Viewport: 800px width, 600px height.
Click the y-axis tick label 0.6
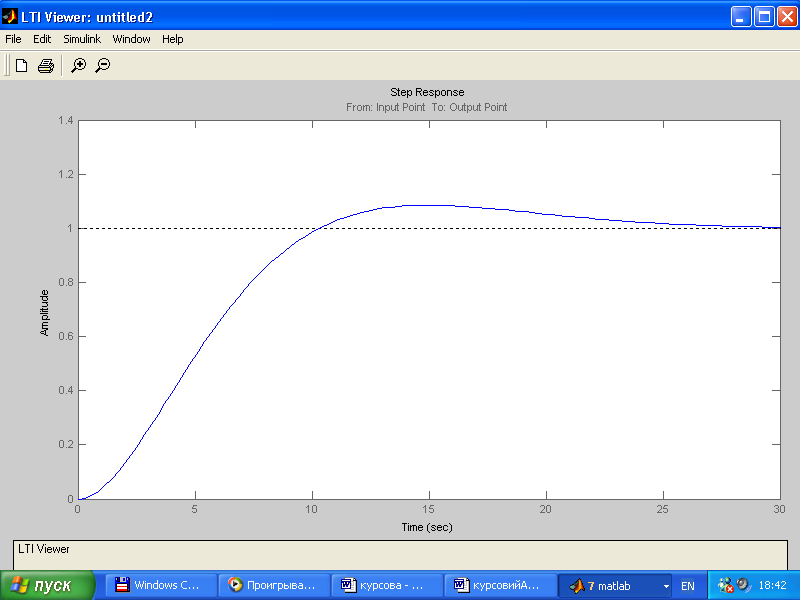[65, 336]
